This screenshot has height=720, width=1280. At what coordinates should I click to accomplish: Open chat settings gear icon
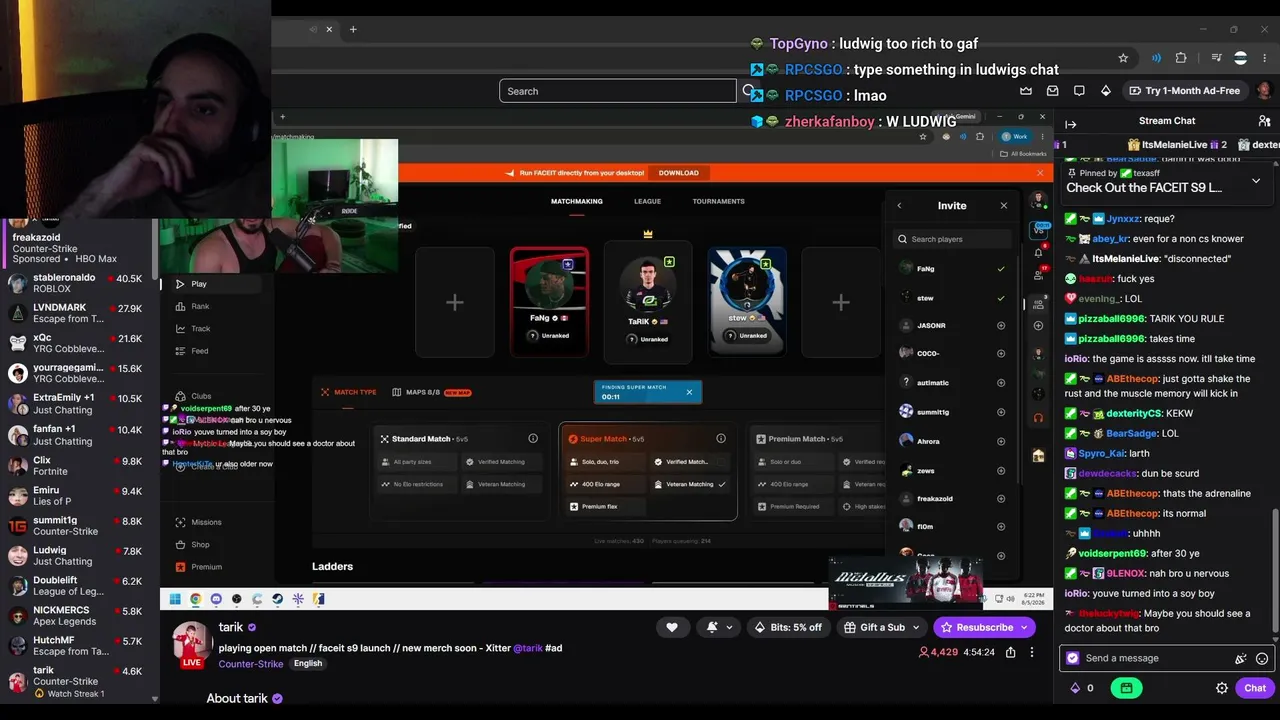point(1221,688)
